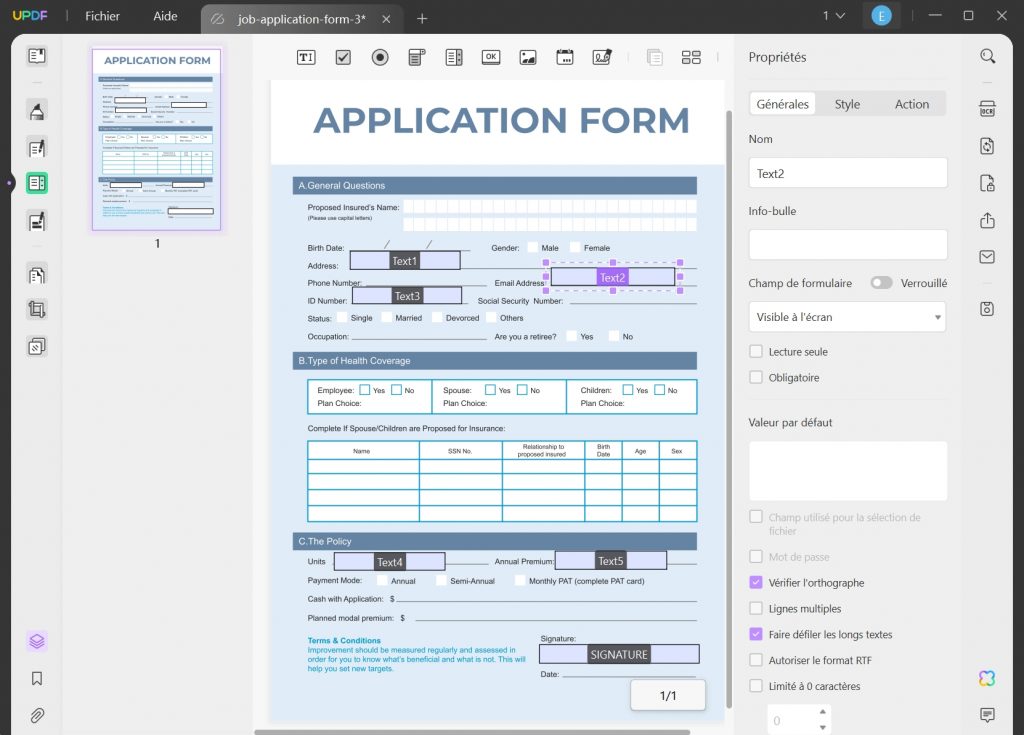This screenshot has height=735, width=1024.
Task: Select the Date Field form tool
Action: click(x=564, y=57)
